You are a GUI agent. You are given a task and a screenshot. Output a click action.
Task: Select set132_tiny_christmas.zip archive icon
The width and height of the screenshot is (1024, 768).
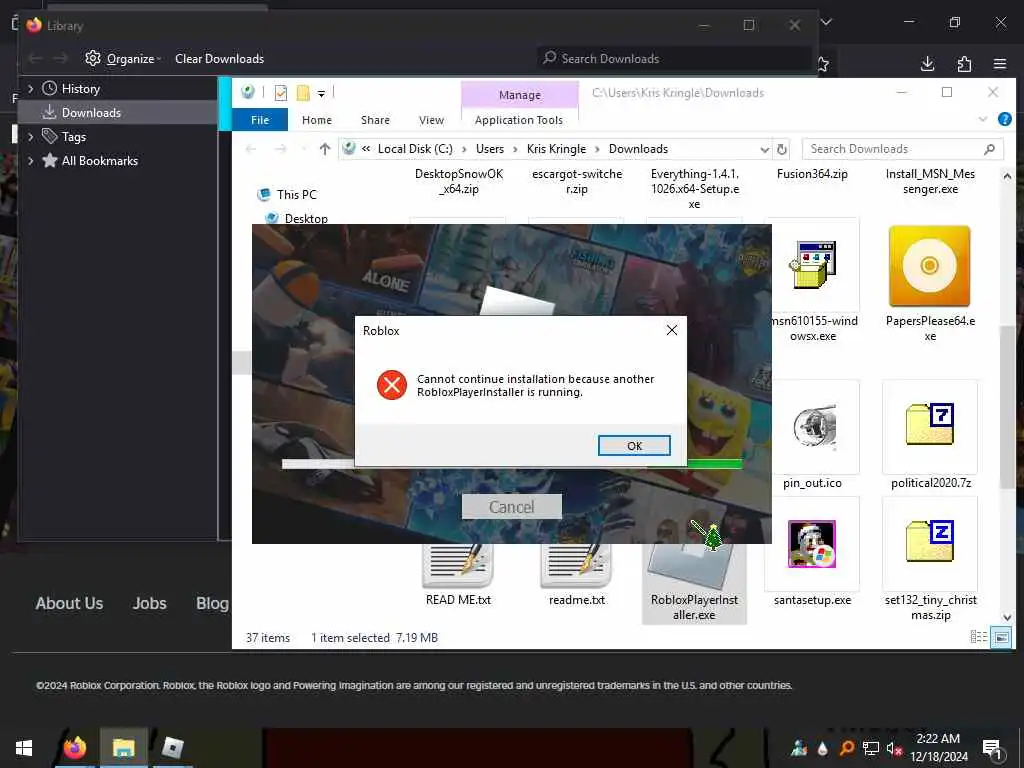930,540
